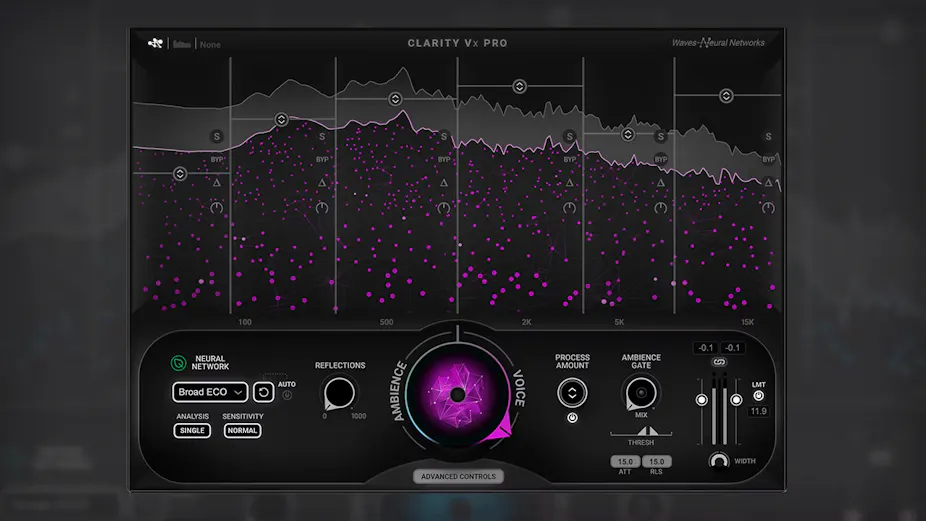Viewport: 926px width, 521px height.
Task: Click the right output fader handle
Action: click(x=736, y=400)
